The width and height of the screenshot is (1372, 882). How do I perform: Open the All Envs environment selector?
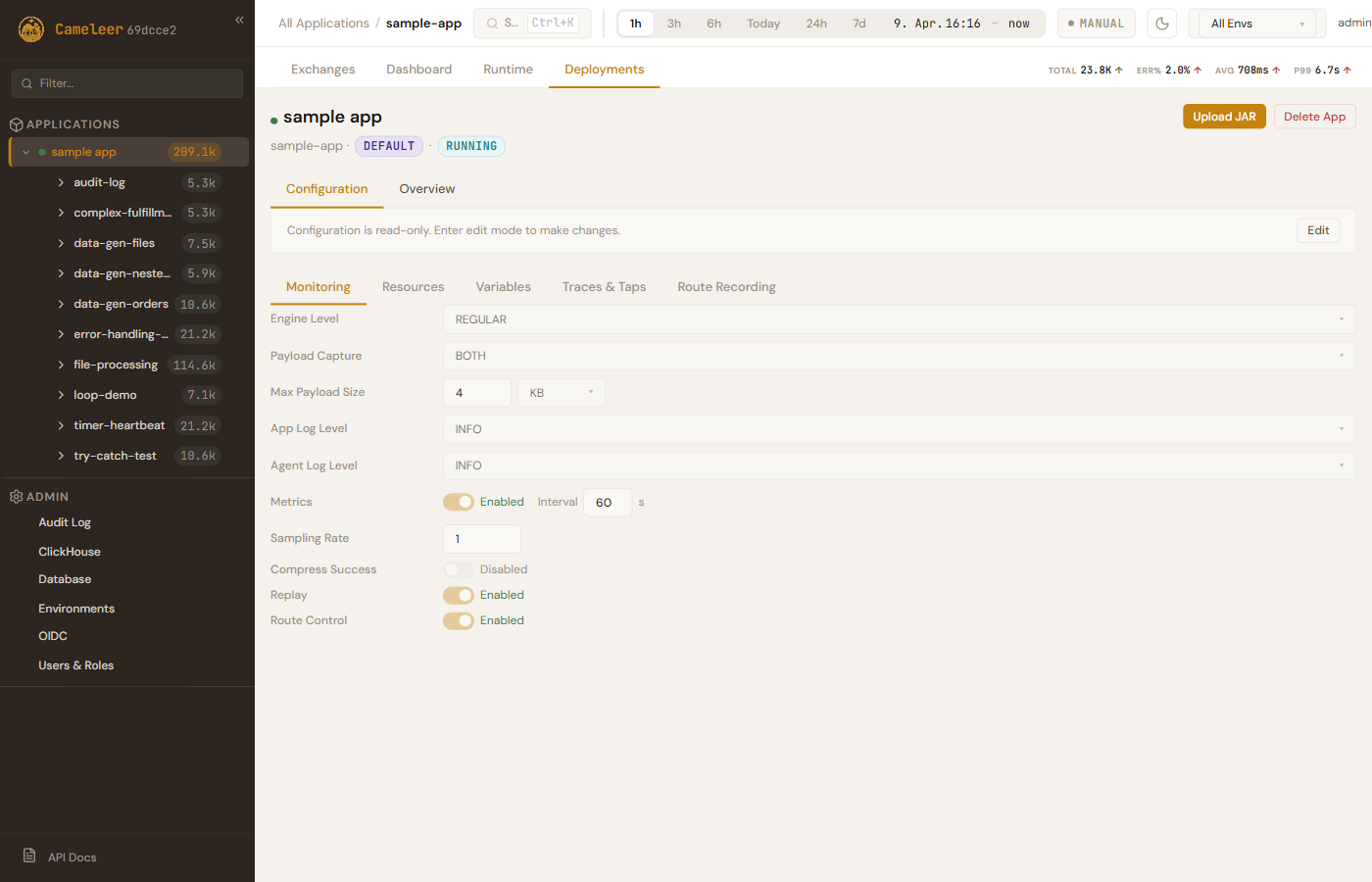[1257, 24]
